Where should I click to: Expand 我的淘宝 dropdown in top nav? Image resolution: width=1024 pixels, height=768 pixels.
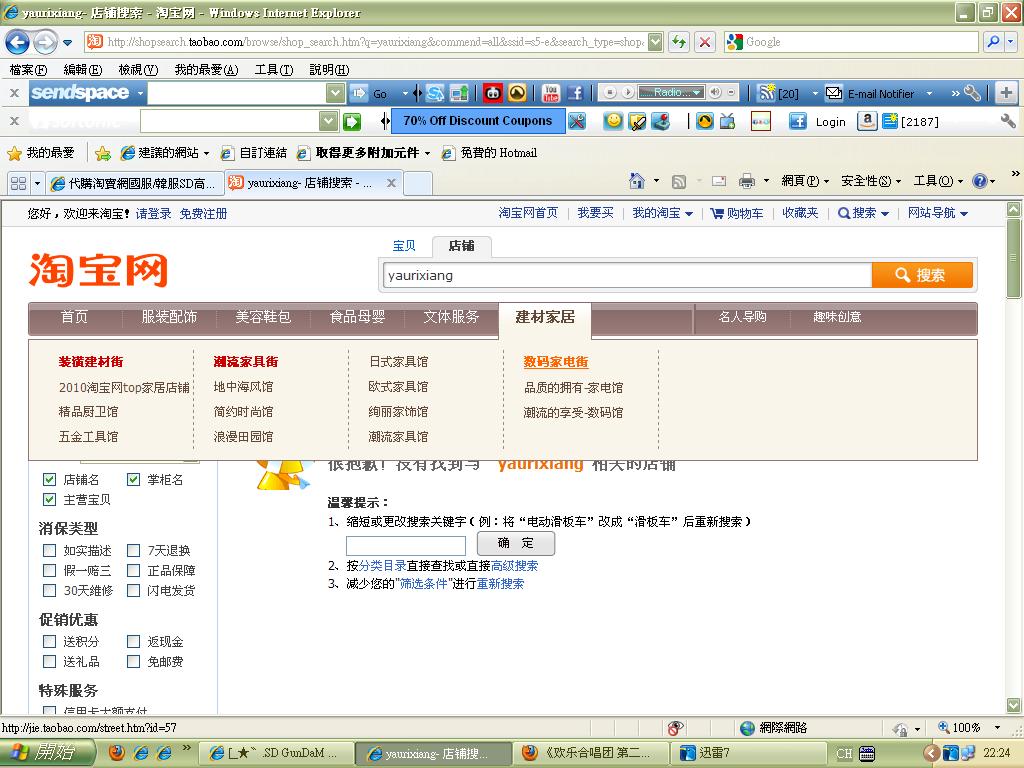tap(689, 214)
